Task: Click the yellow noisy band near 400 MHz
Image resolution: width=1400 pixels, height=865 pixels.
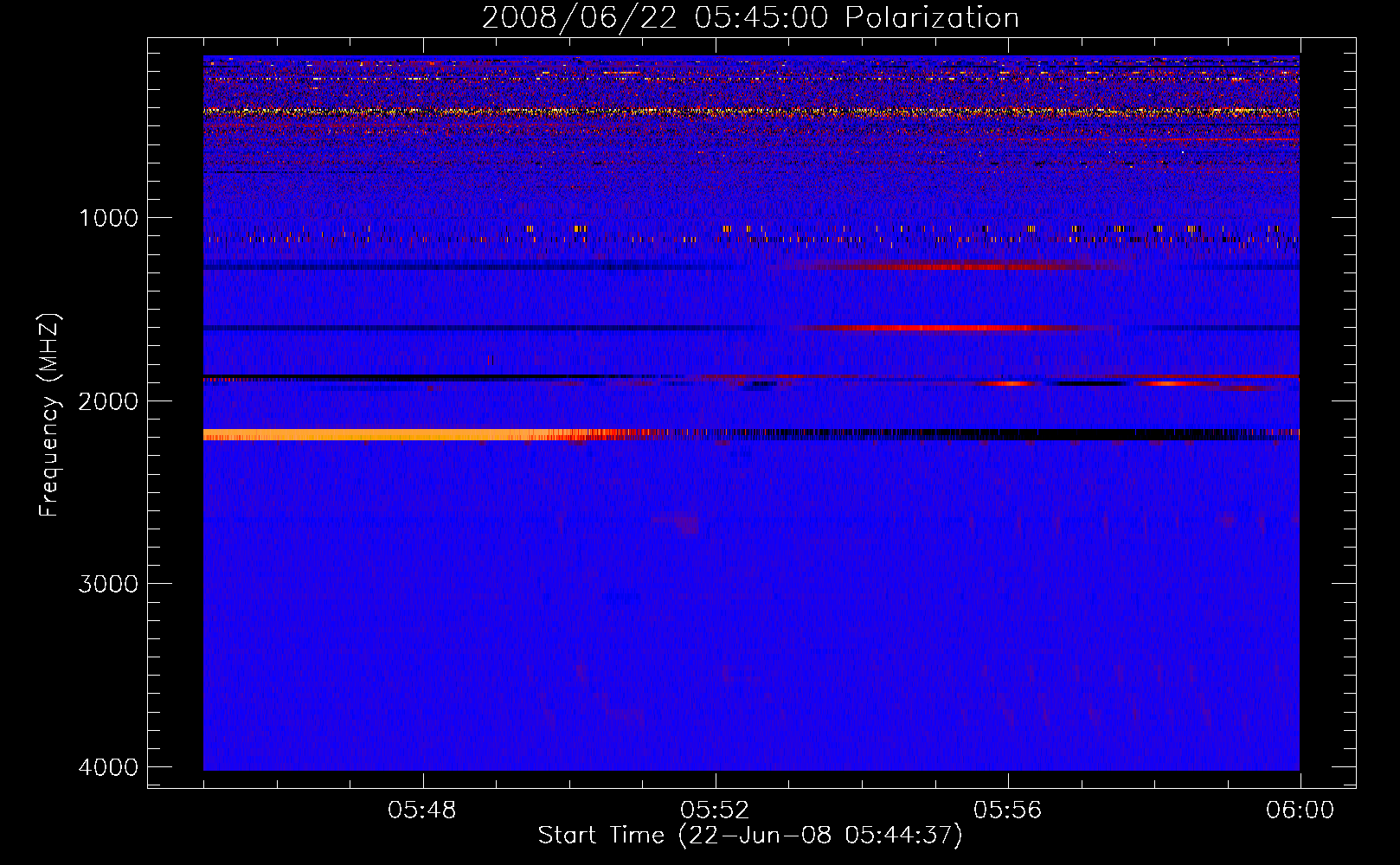Action: (x=751, y=112)
